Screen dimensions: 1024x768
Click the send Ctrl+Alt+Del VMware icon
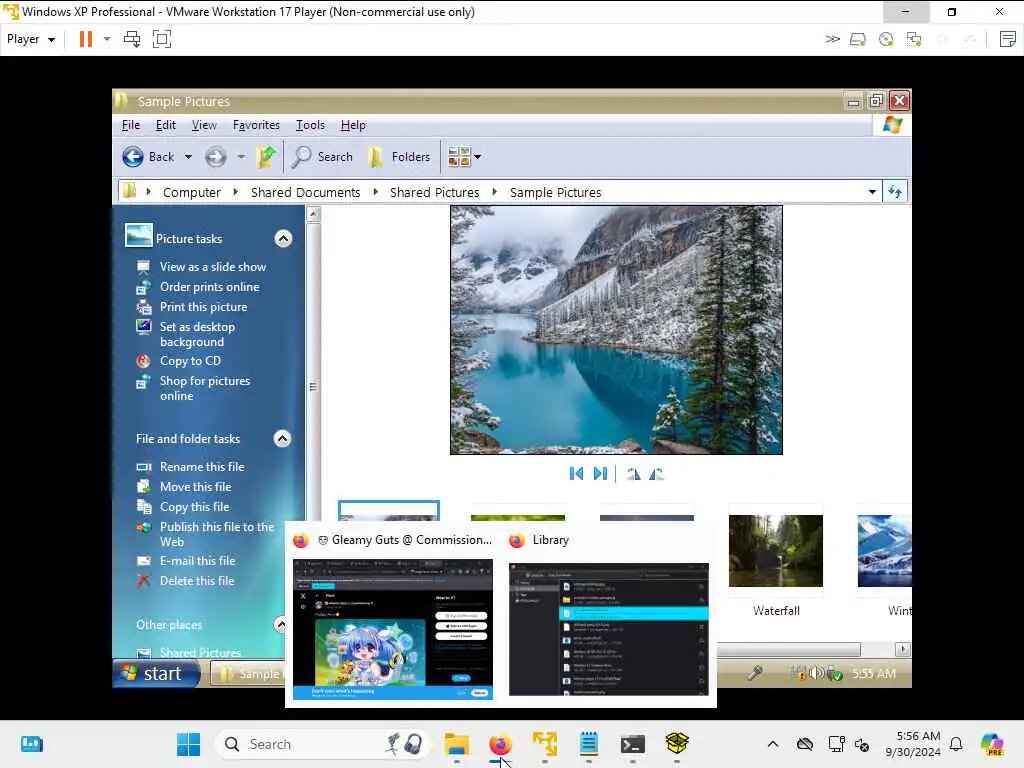coord(132,39)
